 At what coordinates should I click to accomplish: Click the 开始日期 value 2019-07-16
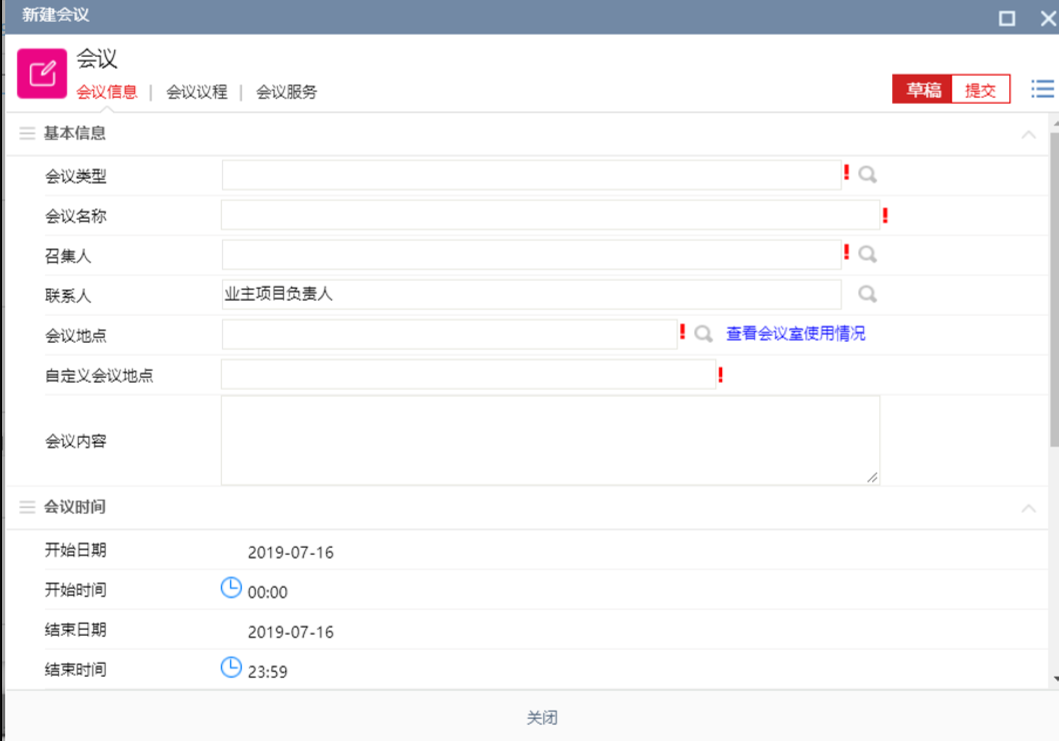[x=290, y=553]
